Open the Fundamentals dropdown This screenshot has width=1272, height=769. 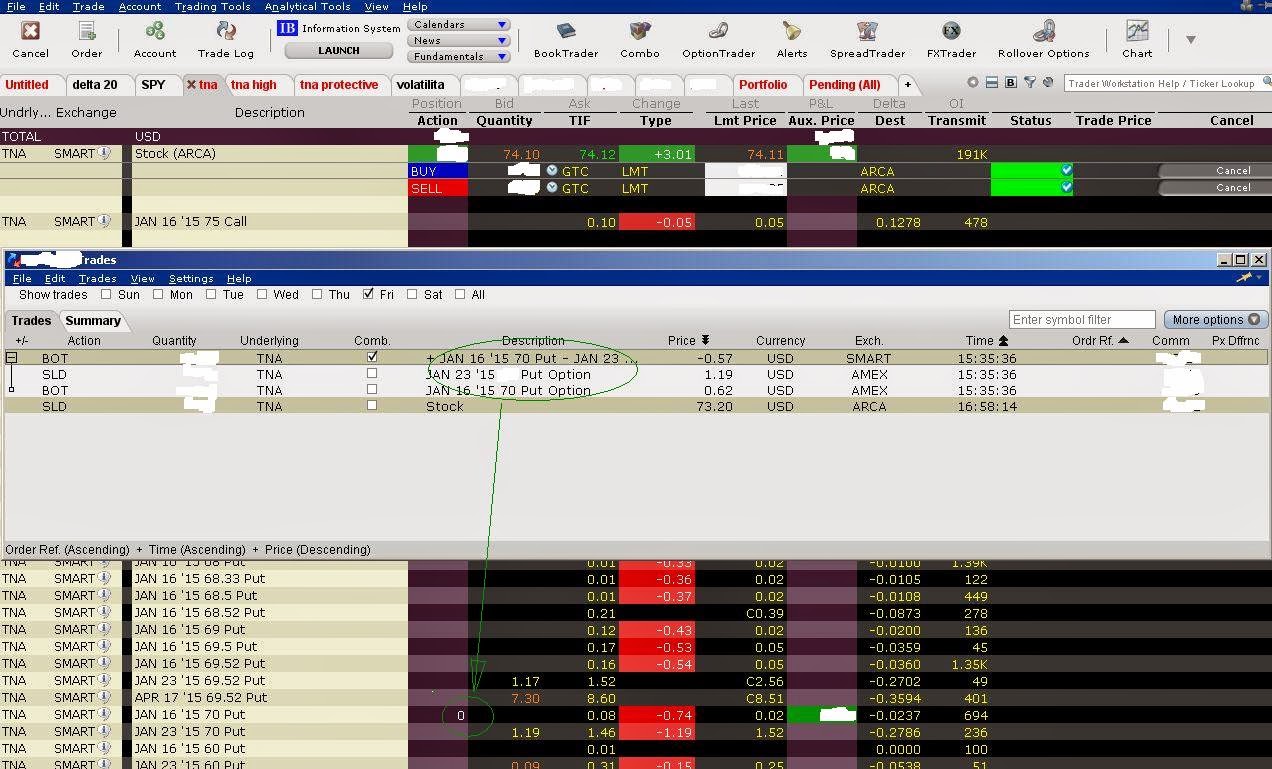click(459, 56)
